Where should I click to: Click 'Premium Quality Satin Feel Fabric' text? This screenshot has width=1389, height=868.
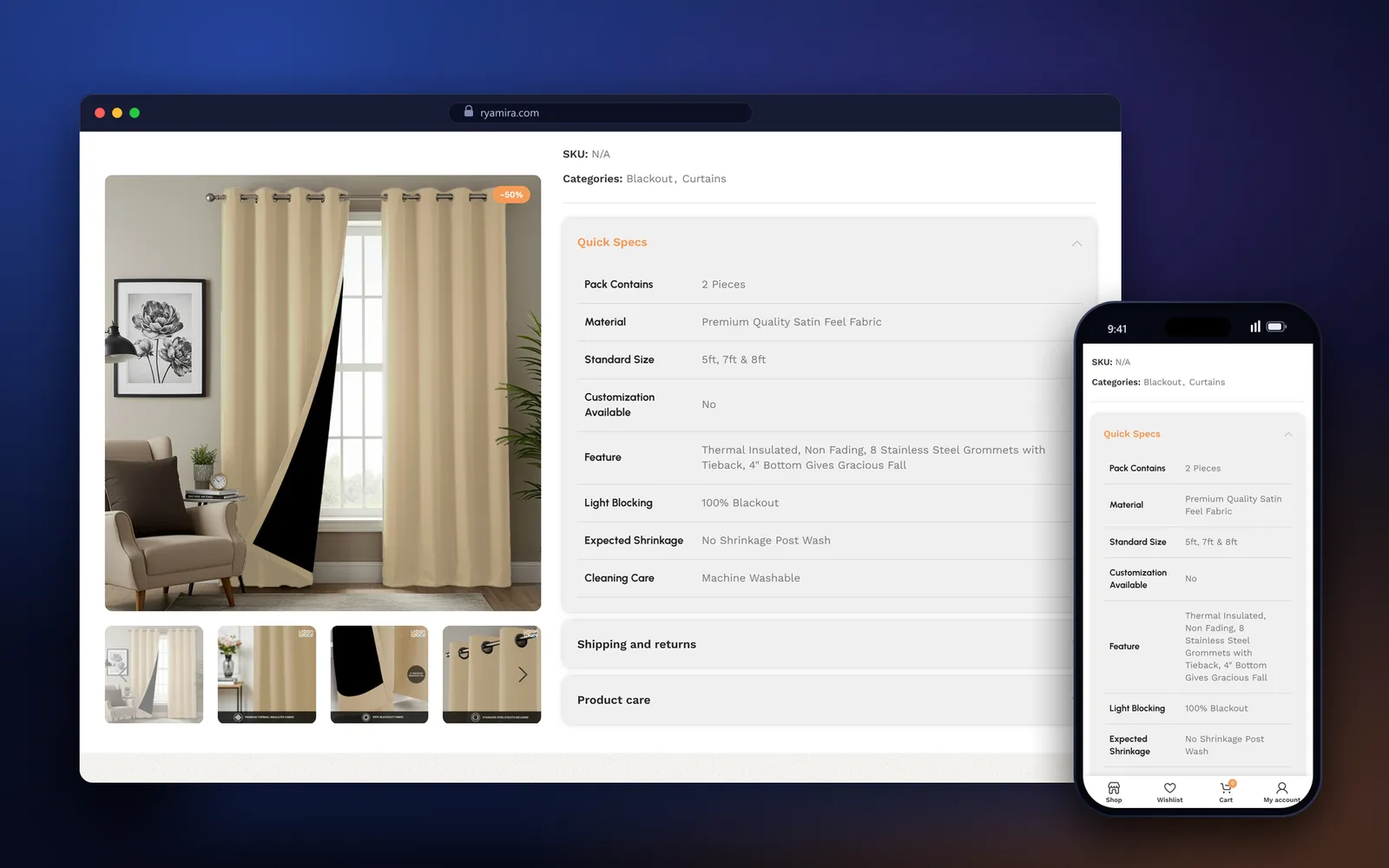coord(792,322)
